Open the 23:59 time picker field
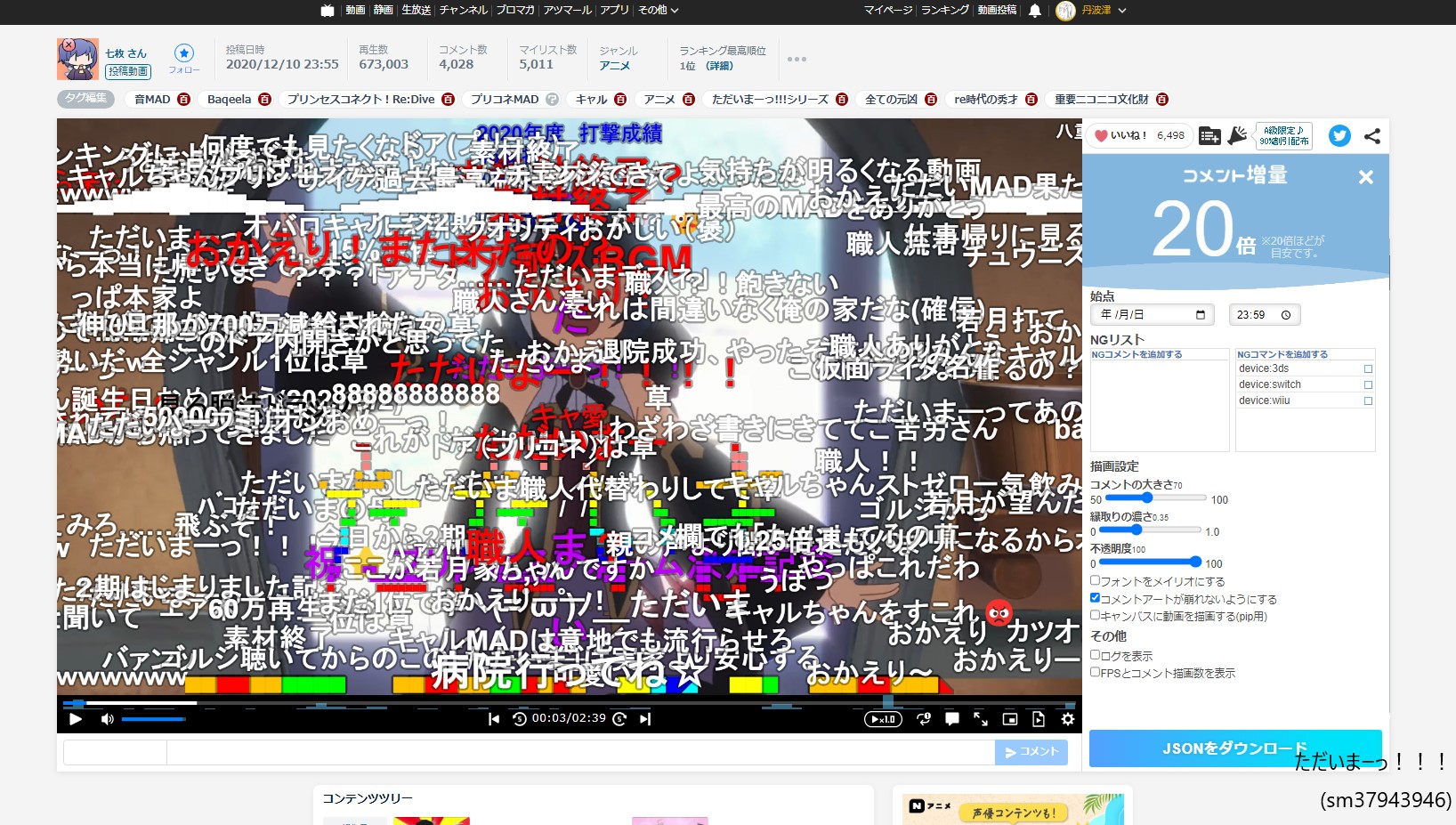The height and width of the screenshot is (825, 1456). [1265, 315]
